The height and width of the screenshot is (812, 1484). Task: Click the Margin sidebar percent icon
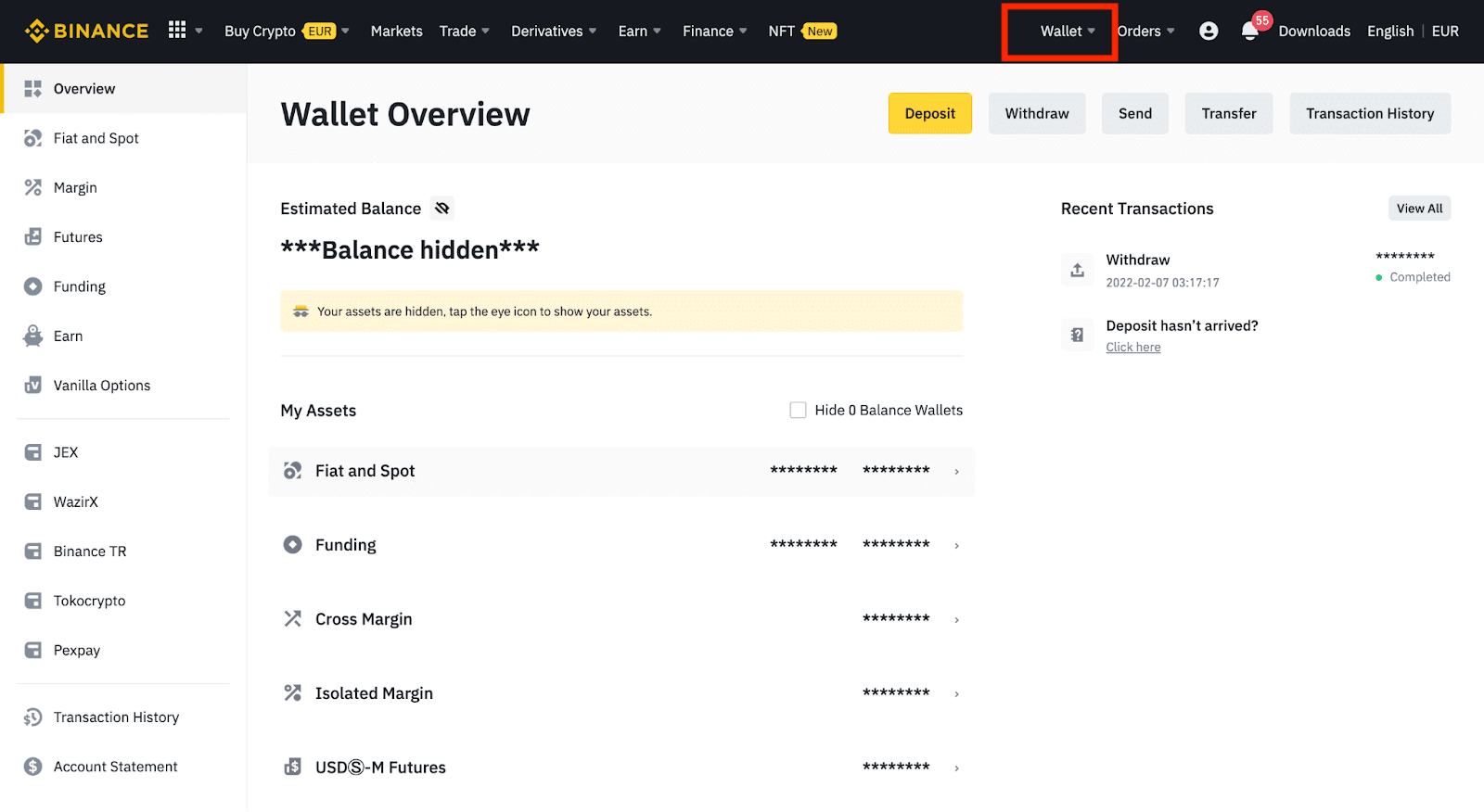pos(33,187)
